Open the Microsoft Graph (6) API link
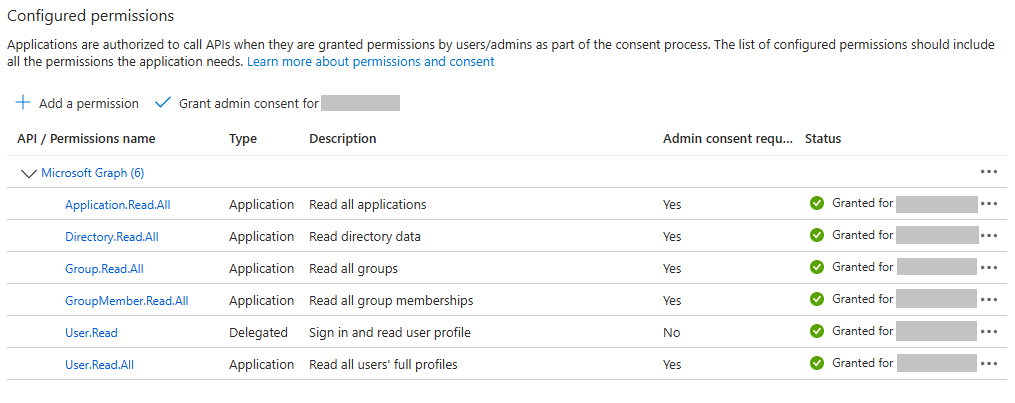 point(92,173)
